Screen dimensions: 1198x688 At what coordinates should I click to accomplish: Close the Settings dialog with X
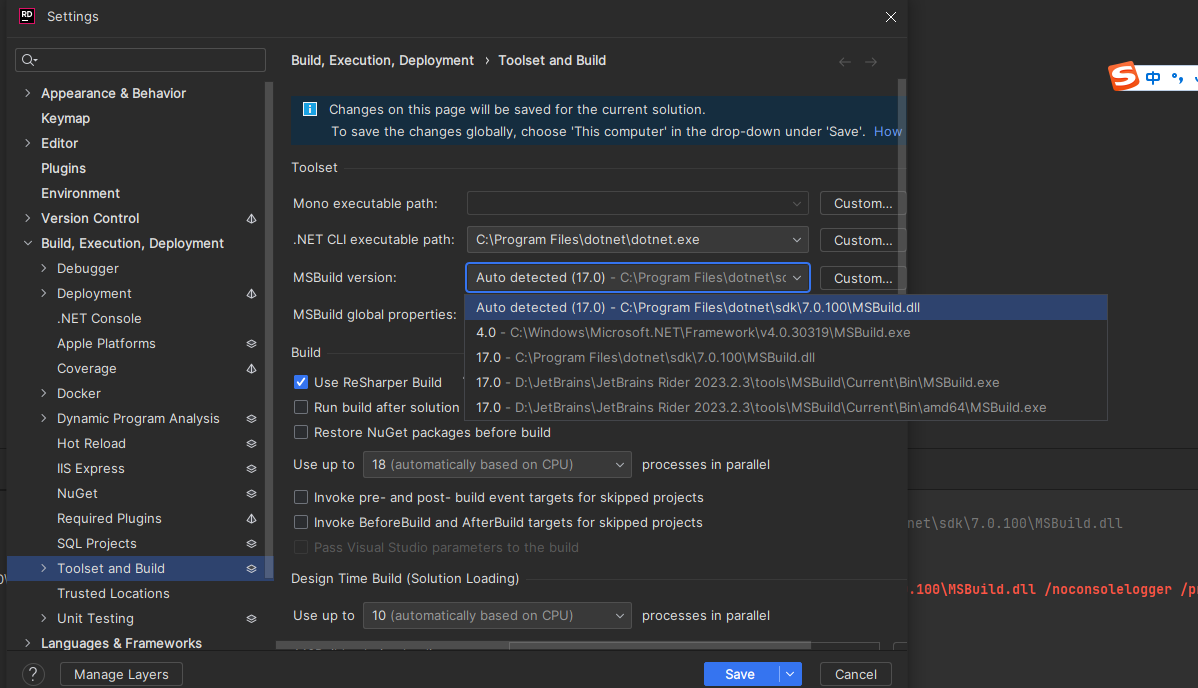coord(891,17)
